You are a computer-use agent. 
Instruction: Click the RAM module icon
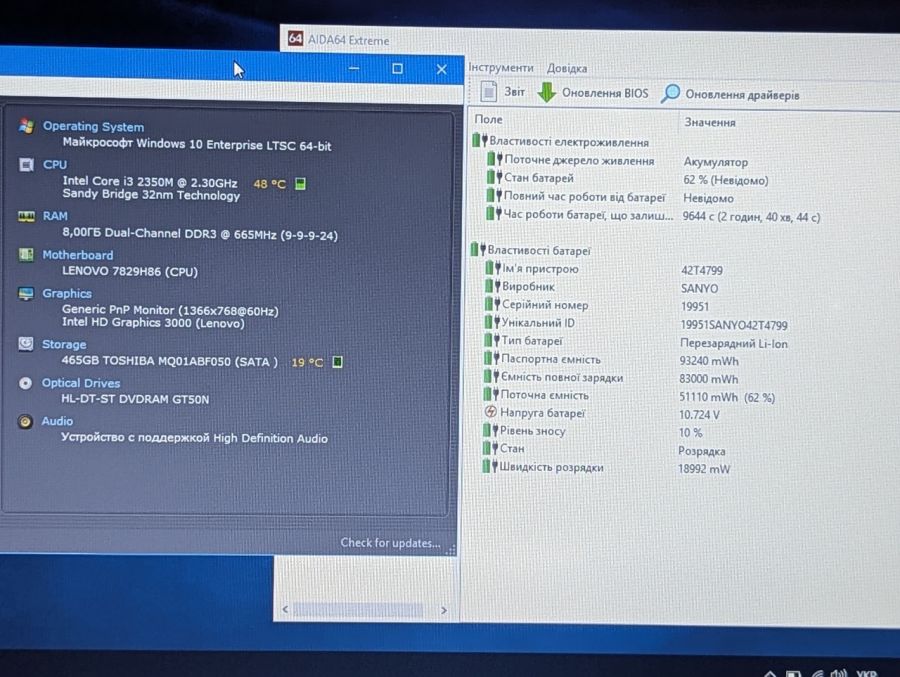pyautogui.click(x=26, y=216)
